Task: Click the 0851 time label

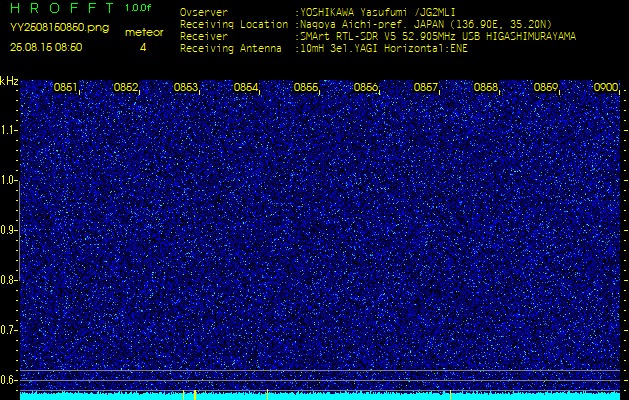Action: point(65,87)
